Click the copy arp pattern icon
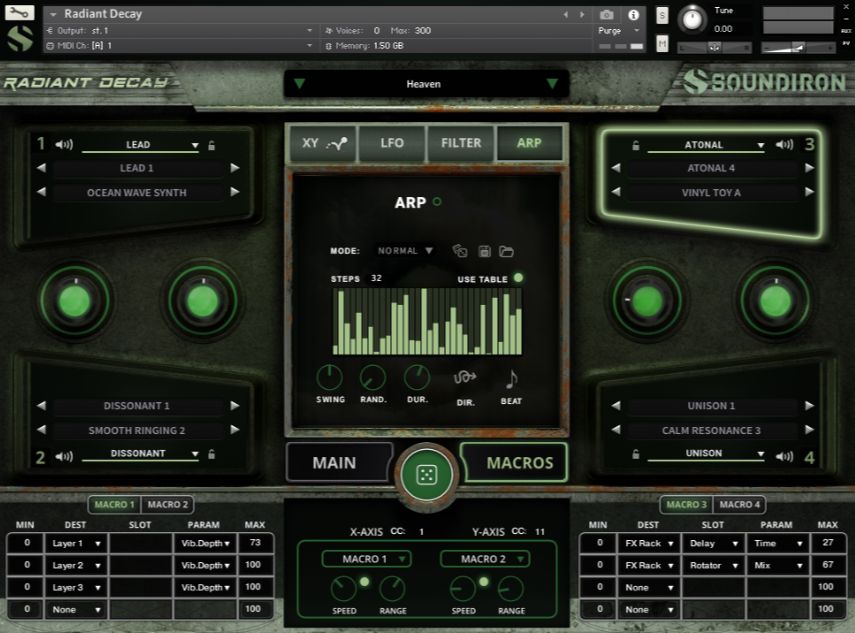Viewport: 855px width, 633px height. (x=460, y=252)
